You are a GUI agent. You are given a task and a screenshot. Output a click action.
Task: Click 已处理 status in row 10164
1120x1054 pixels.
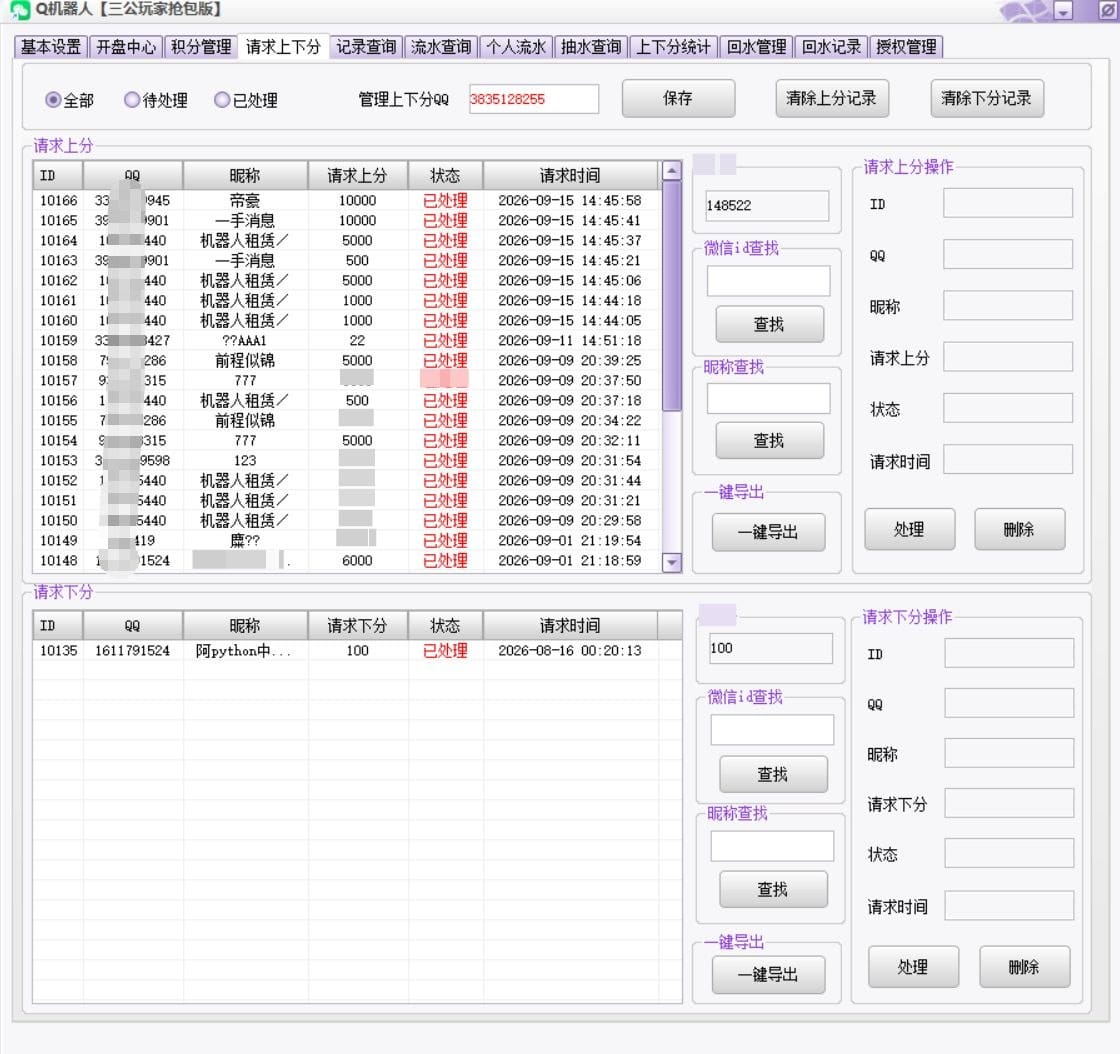click(x=445, y=241)
